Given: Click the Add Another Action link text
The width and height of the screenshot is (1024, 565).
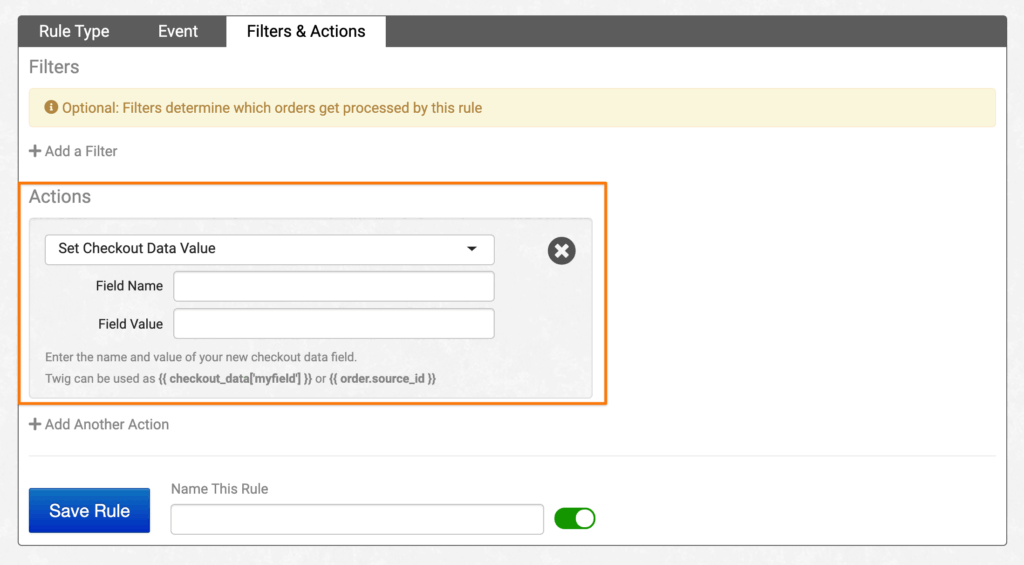Looking at the screenshot, I should point(107,424).
